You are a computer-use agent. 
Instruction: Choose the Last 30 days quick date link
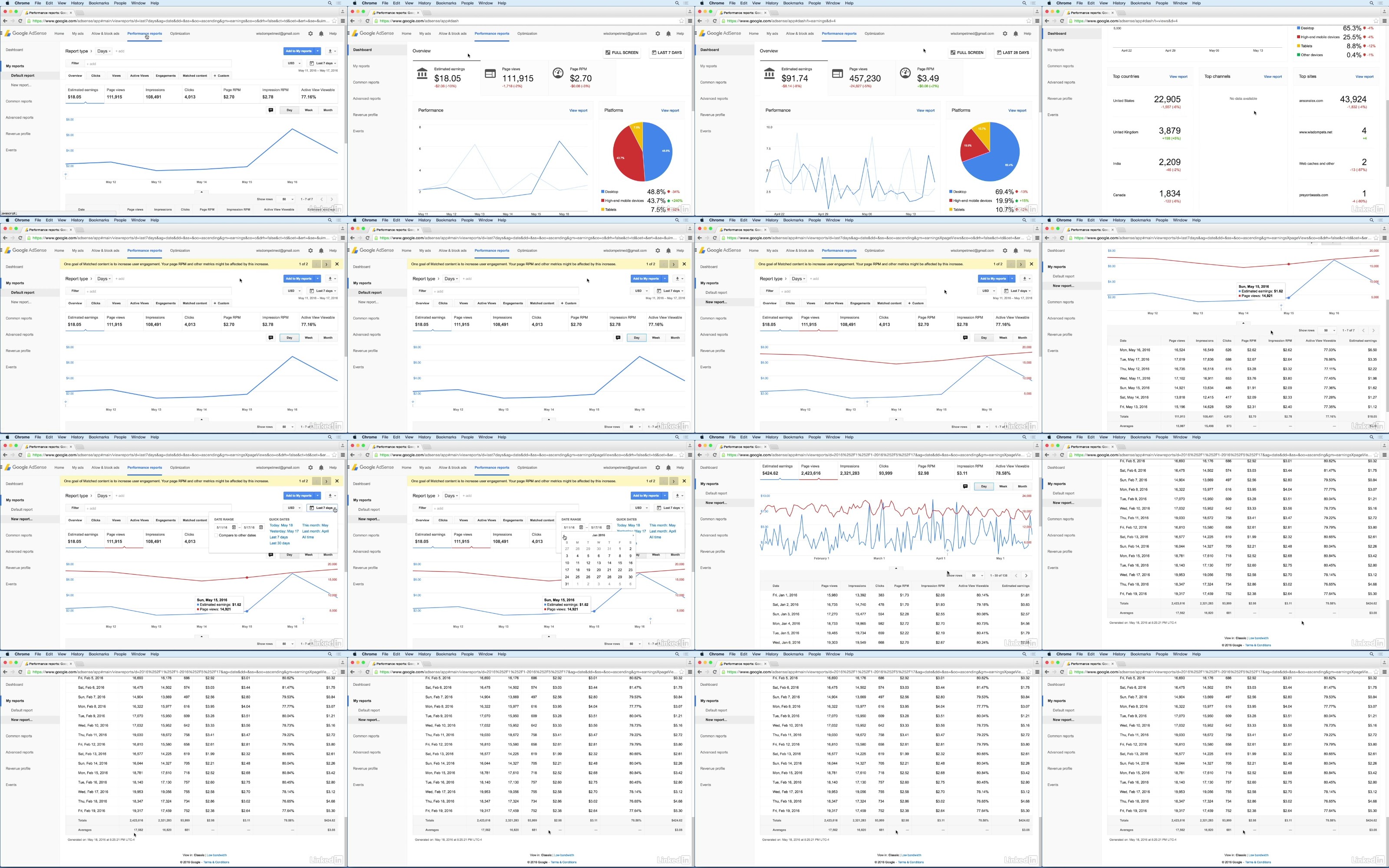coord(280,543)
